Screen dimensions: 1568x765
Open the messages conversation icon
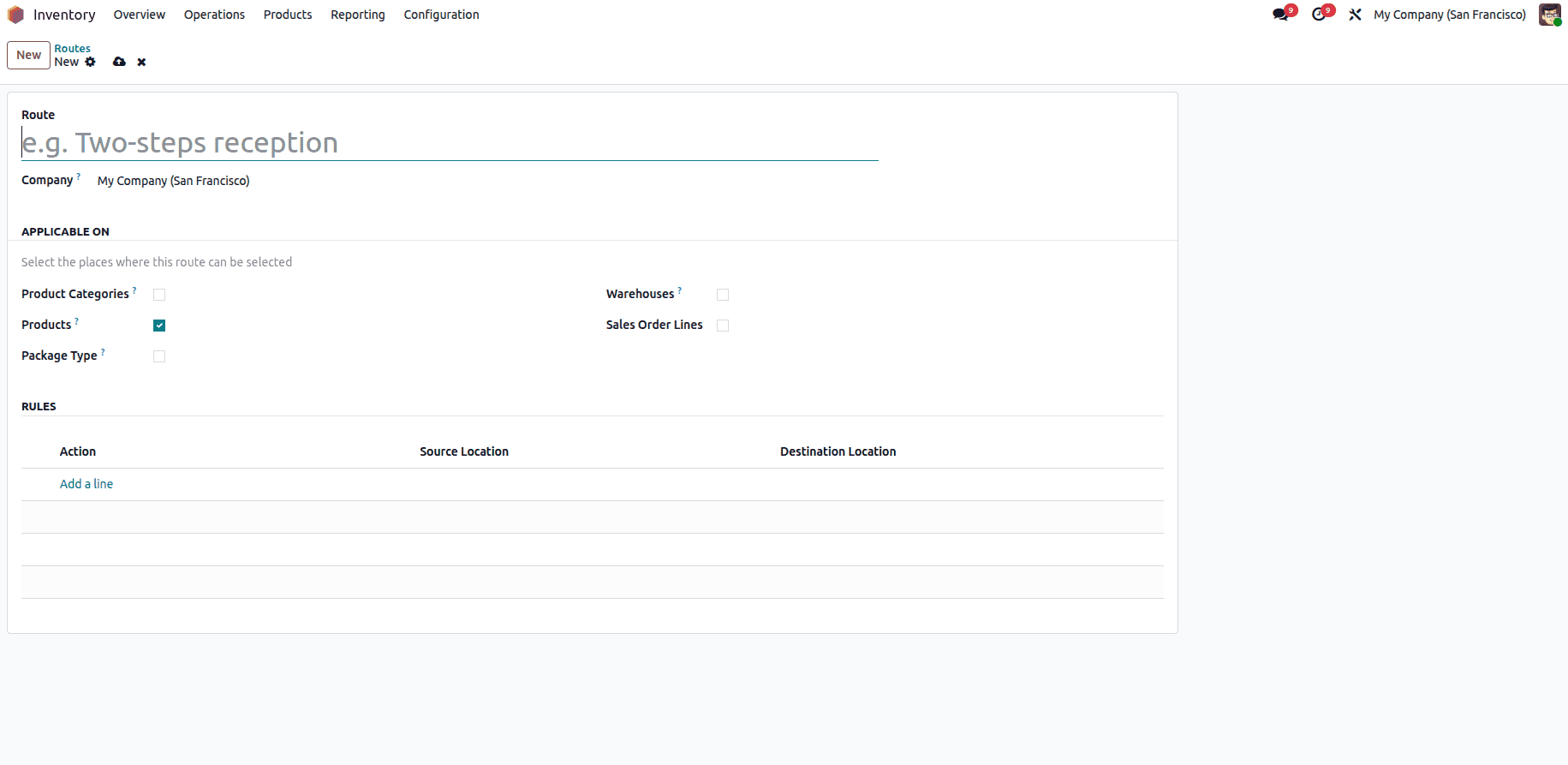(1280, 15)
